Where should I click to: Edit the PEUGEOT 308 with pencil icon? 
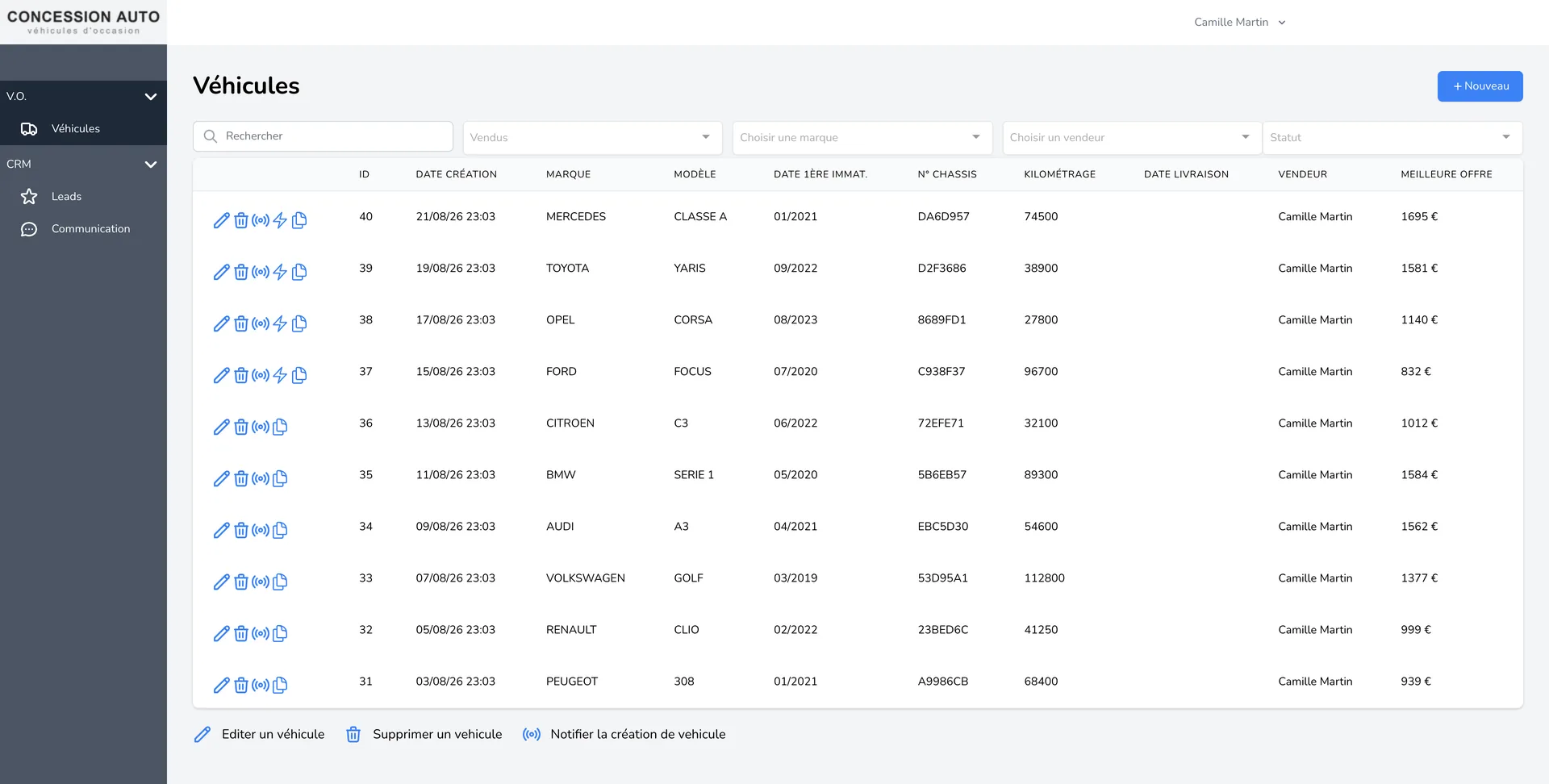click(x=221, y=685)
